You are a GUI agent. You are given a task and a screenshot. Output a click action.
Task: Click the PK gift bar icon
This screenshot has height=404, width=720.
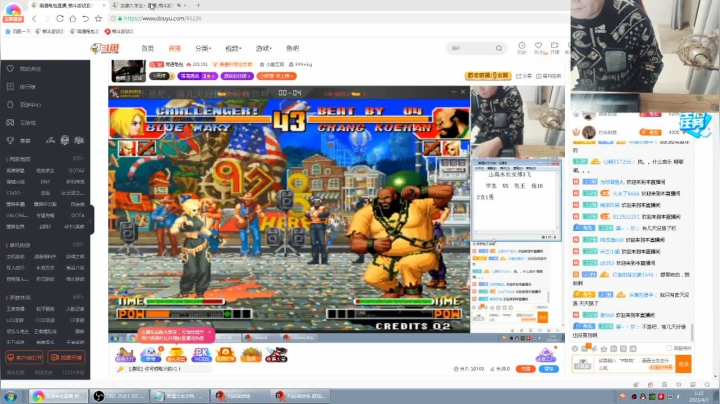pyautogui.click(x=201, y=354)
